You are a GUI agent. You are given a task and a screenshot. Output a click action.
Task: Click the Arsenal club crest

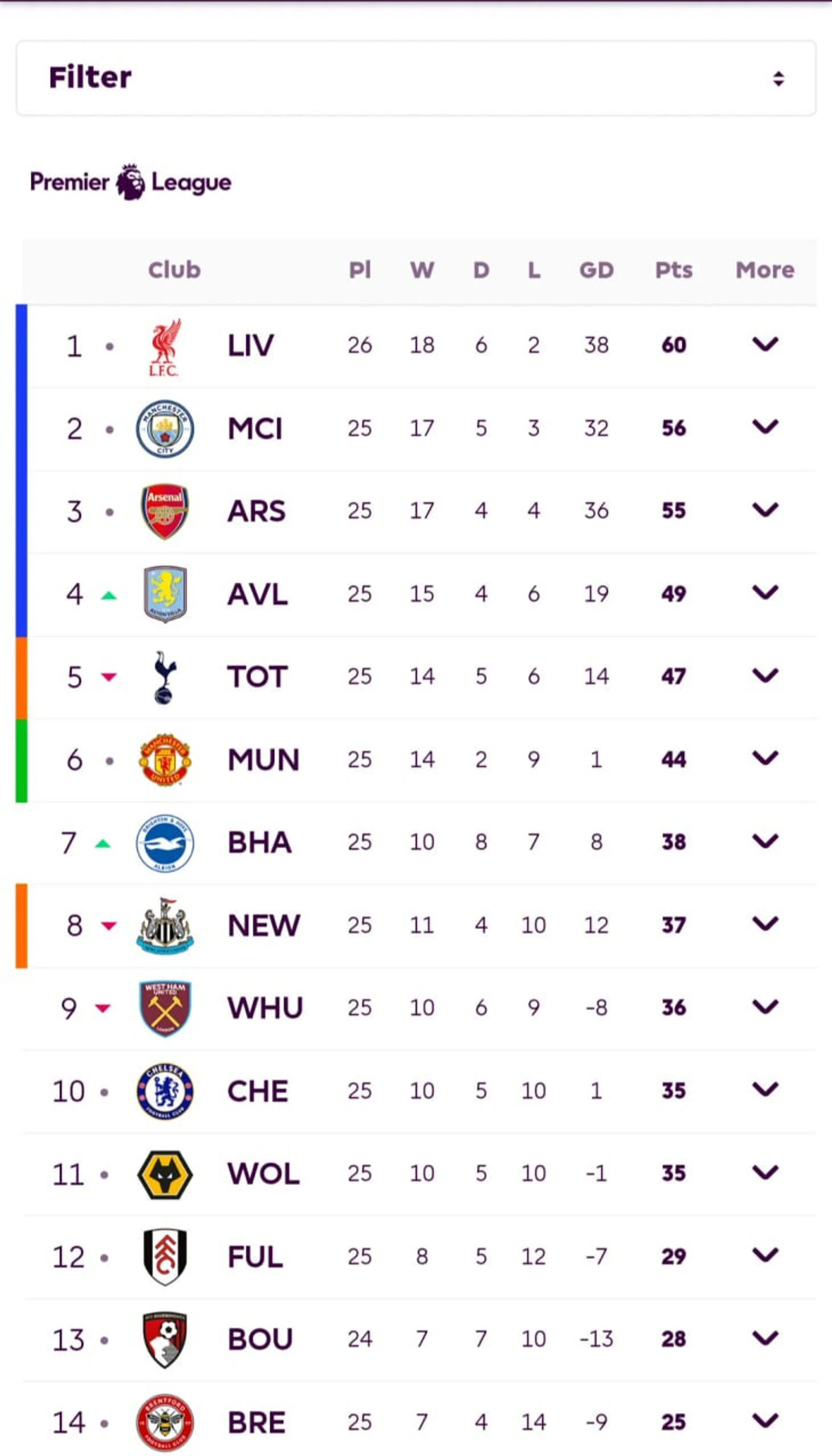pos(165,511)
